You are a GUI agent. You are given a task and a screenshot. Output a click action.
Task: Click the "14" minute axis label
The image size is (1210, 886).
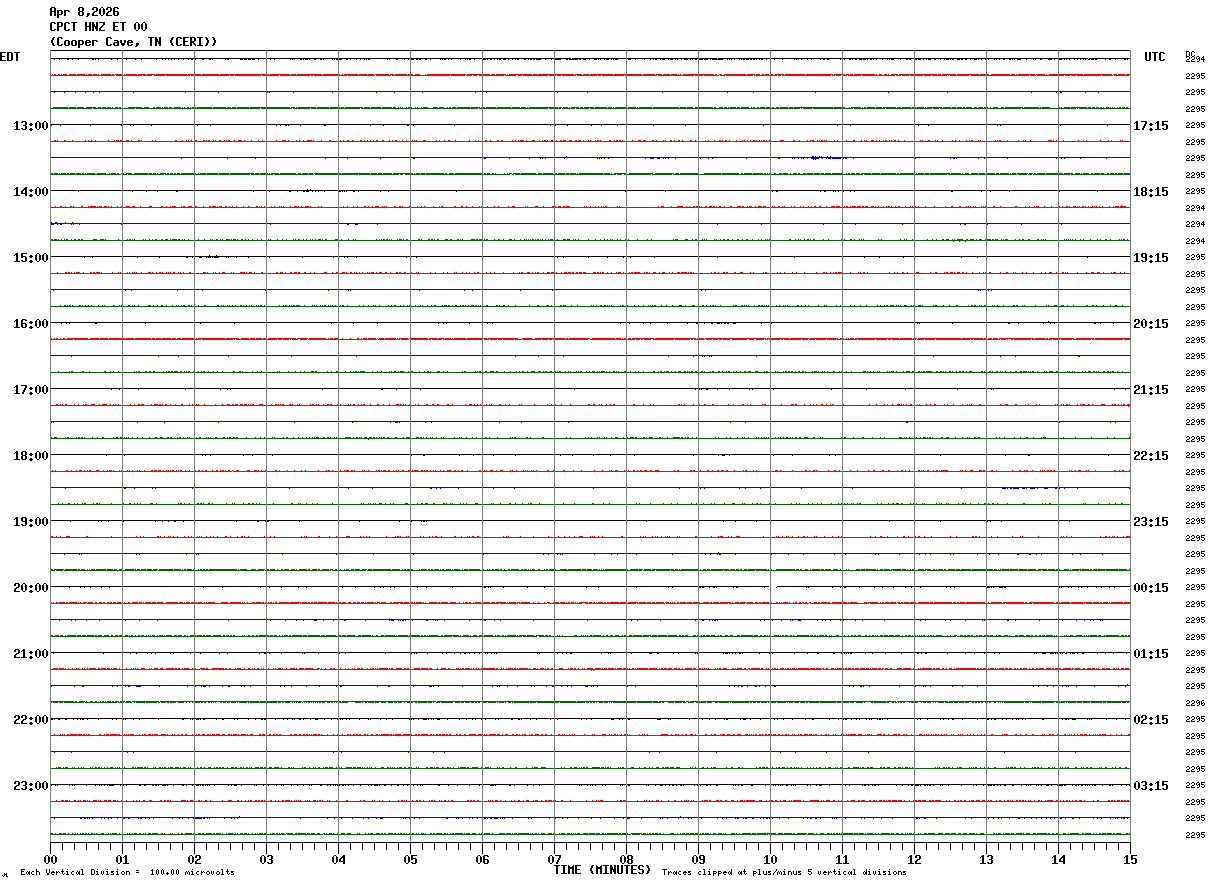click(x=1059, y=860)
